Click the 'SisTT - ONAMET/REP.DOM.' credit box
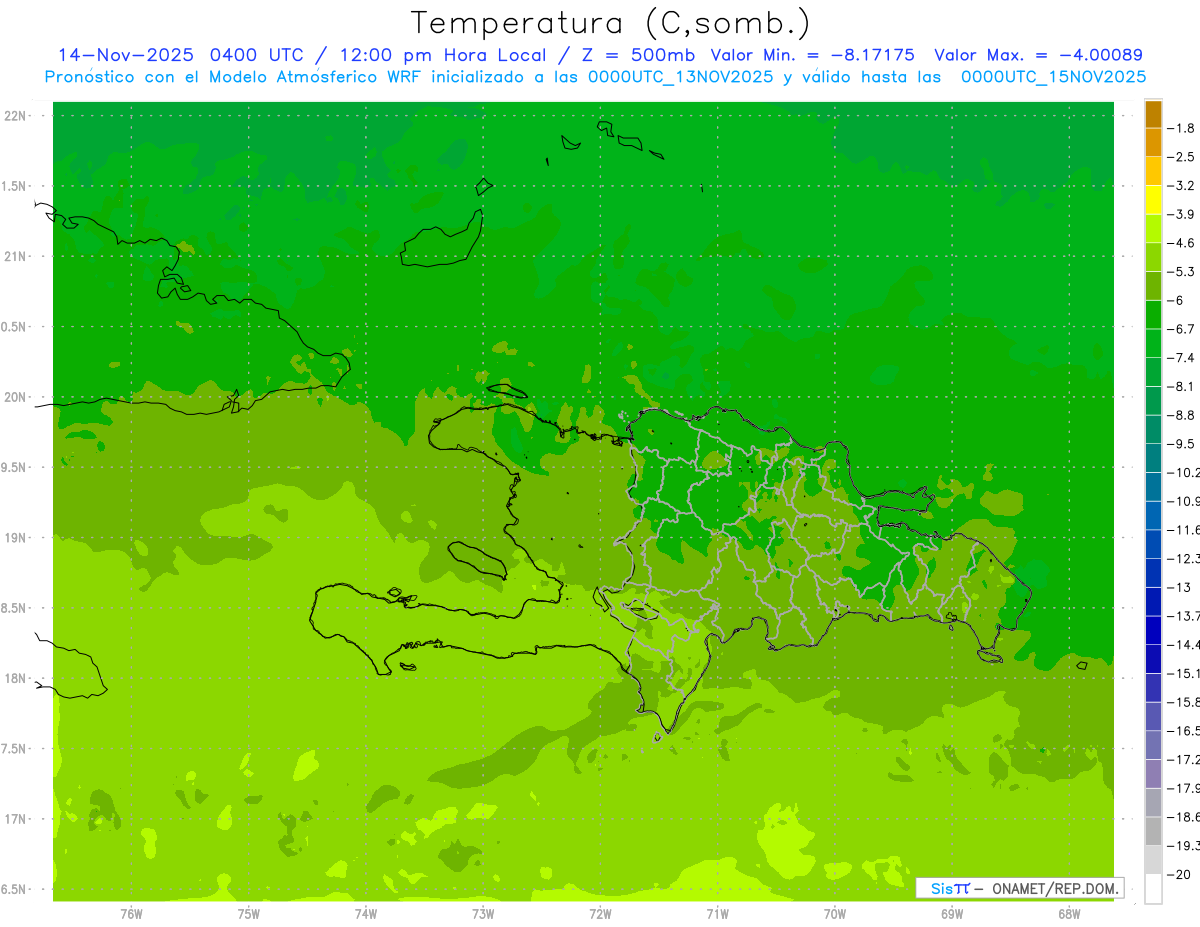Image resolution: width=1200 pixels, height=927 pixels. click(x=1019, y=888)
